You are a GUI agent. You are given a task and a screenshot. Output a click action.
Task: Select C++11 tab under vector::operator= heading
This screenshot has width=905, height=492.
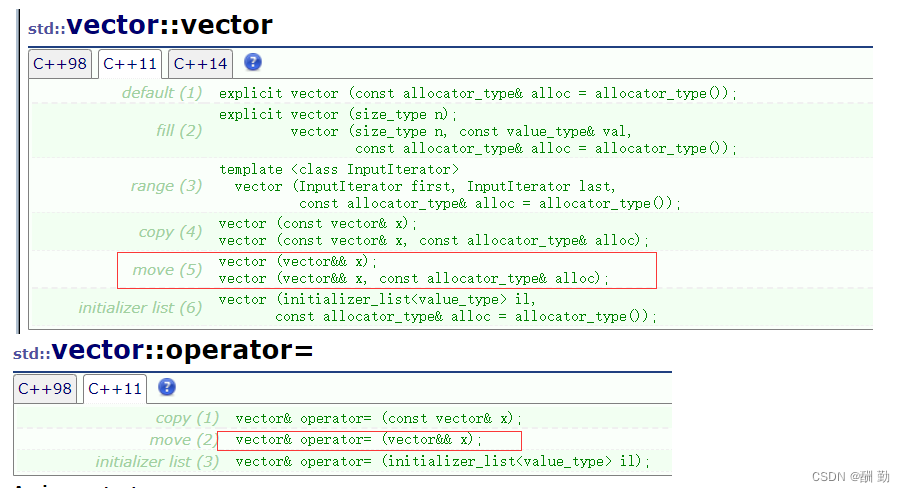(116, 389)
